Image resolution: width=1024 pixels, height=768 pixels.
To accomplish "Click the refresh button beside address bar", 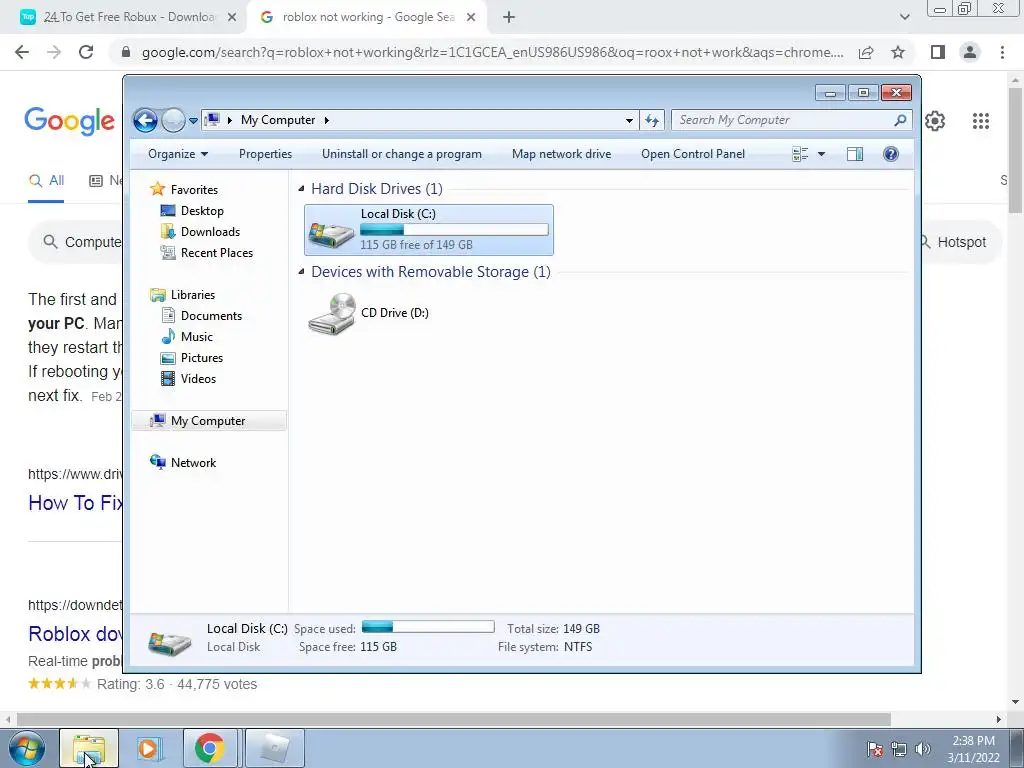I will [x=652, y=120].
